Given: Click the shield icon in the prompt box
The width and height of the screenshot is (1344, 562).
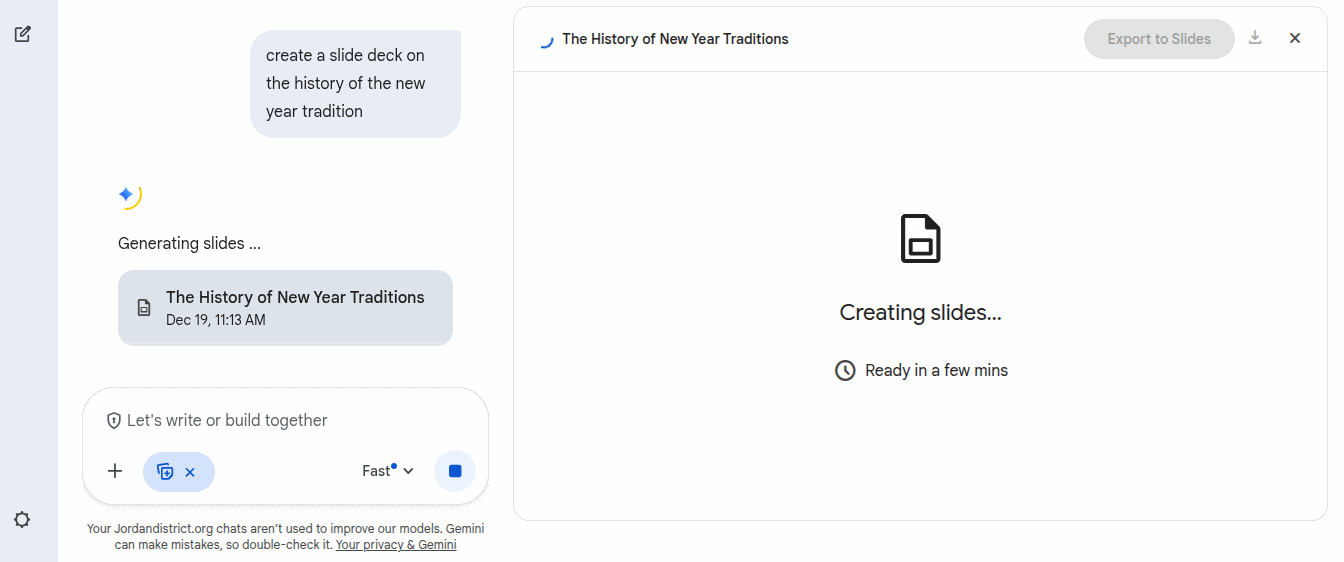Looking at the screenshot, I should point(114,421).
